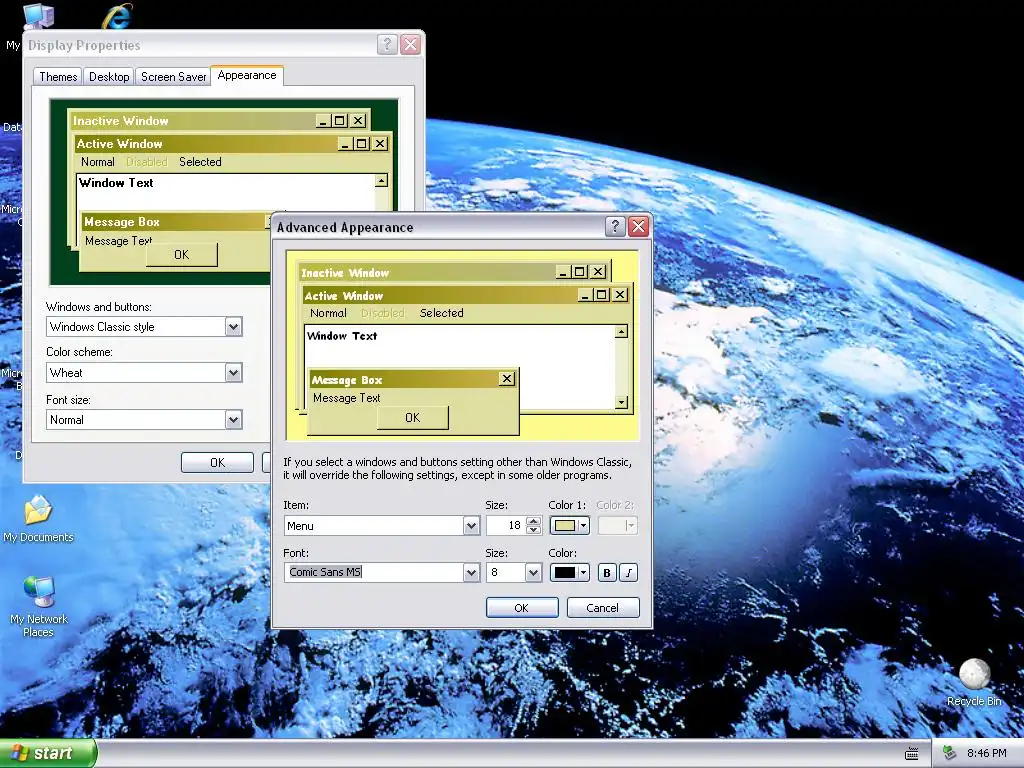Image resolution: width=1024 pixels, height=768 pixels.
Task: Open the Color 1 picker dropdown
Action: click(x=569, y=526)
